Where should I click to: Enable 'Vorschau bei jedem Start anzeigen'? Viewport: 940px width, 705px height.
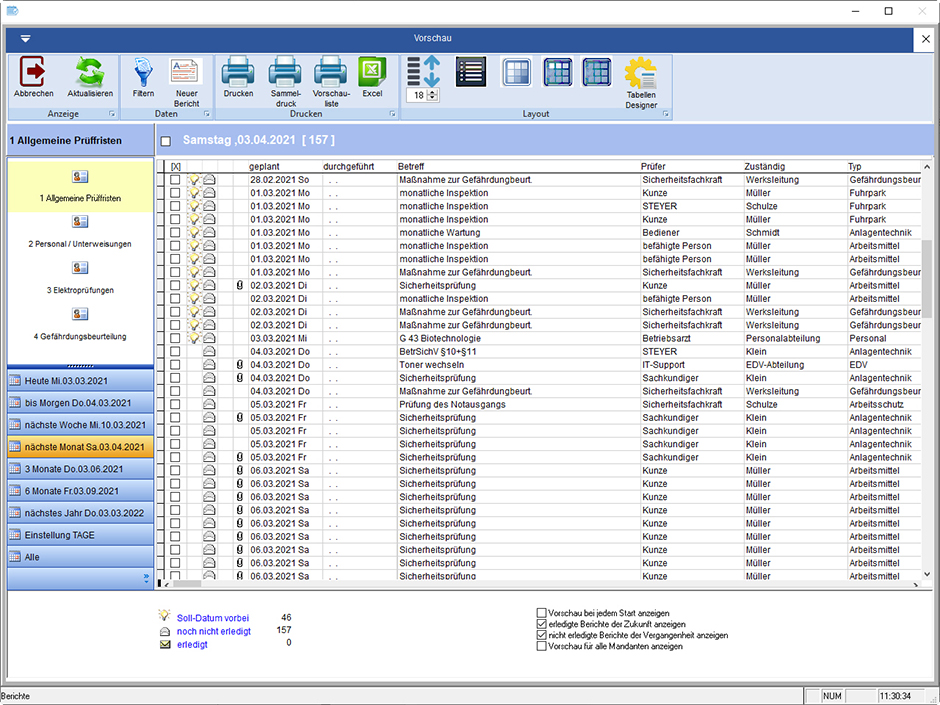click(x=542, y=613)
